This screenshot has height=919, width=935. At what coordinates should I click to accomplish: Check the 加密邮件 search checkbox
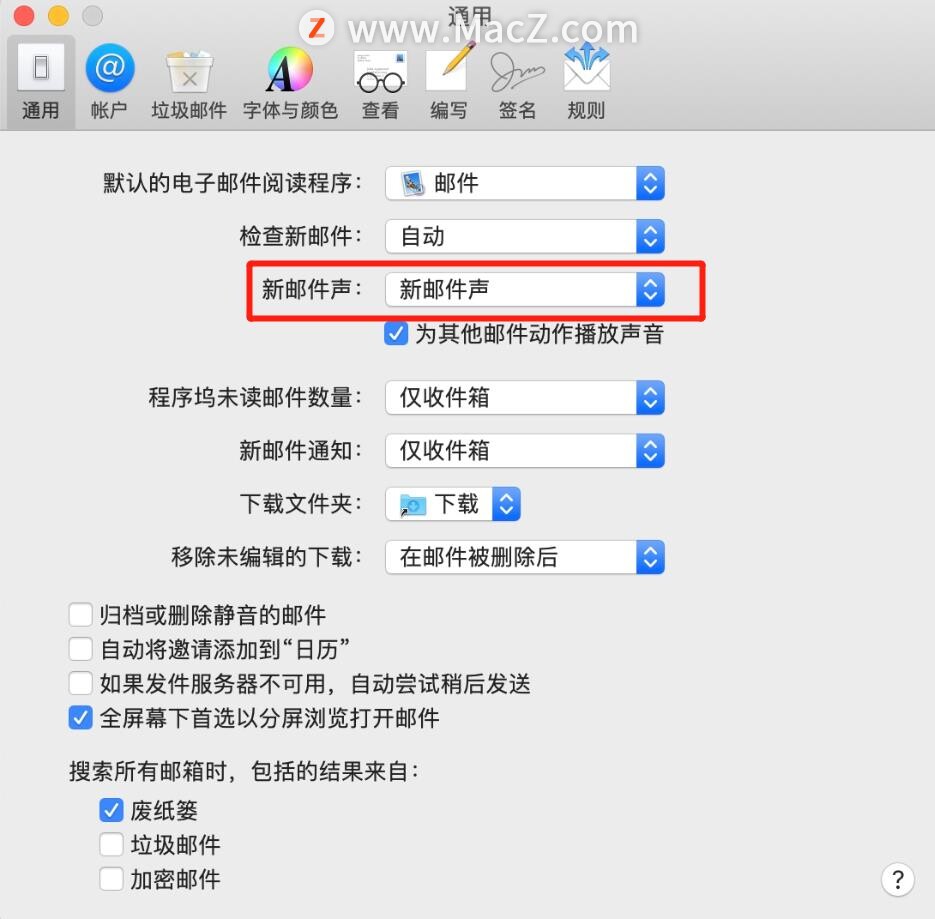112,879
